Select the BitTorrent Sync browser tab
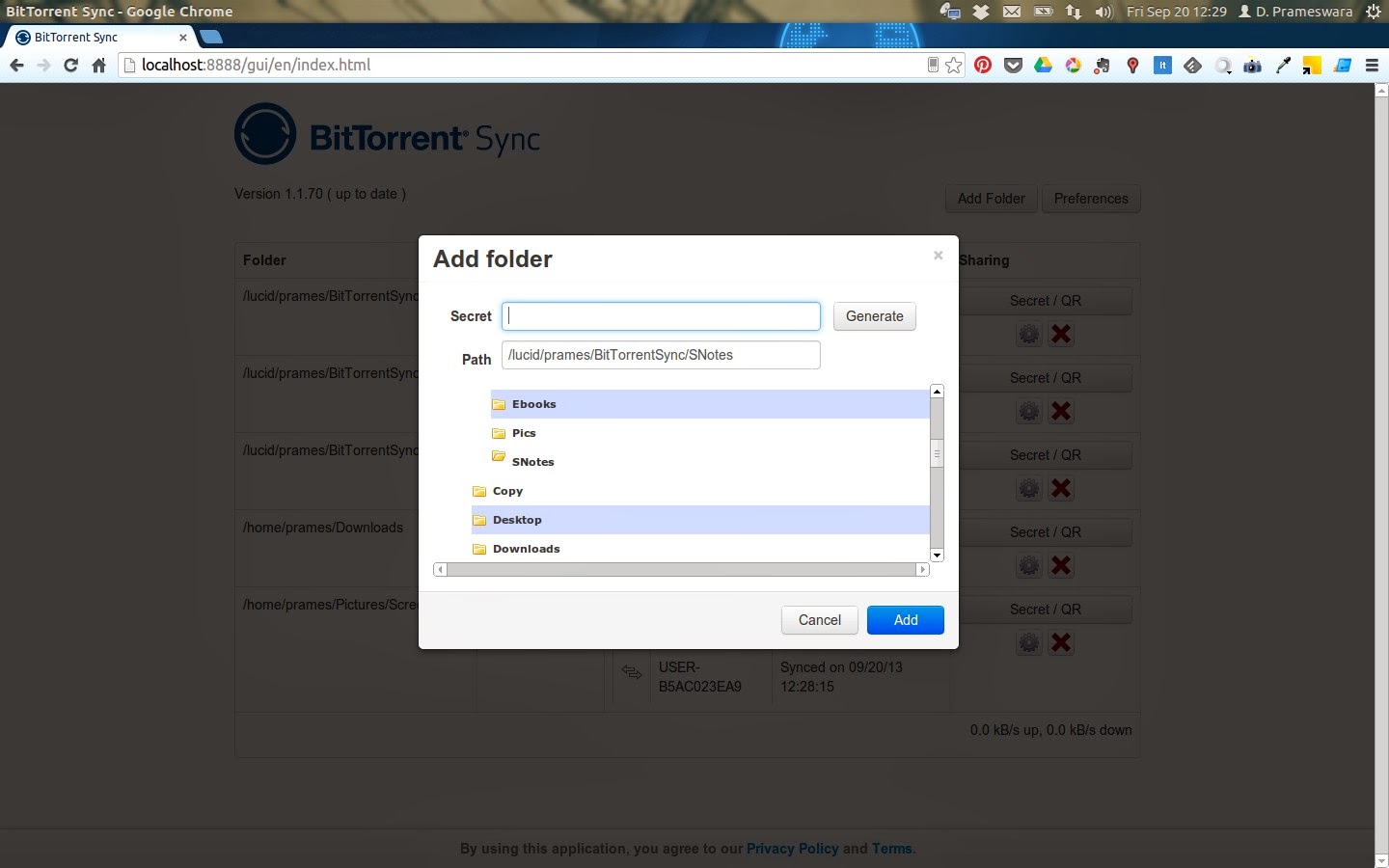This screenshot has width=1389, height=868. click(x=100, y=38)
